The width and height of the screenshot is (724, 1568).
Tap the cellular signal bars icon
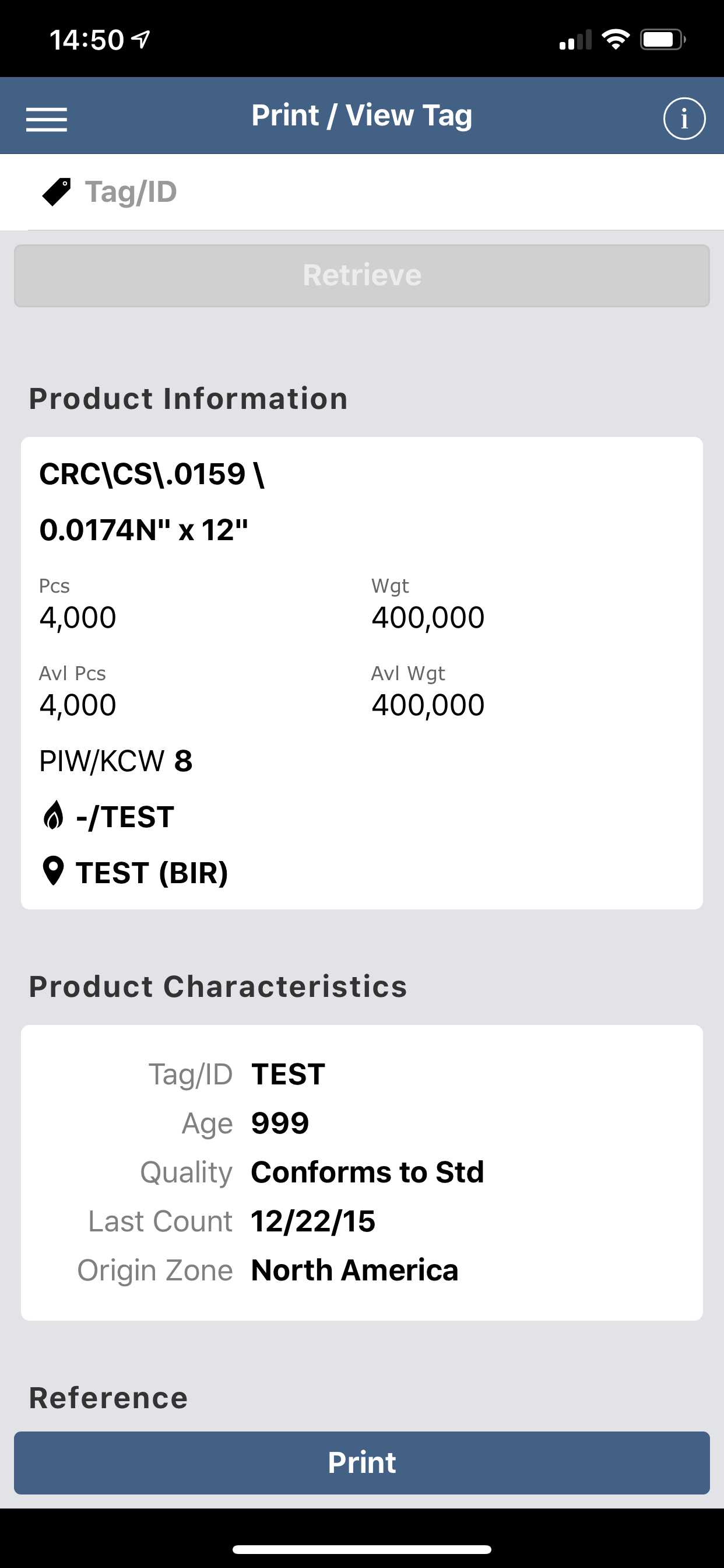pos(575,40)
